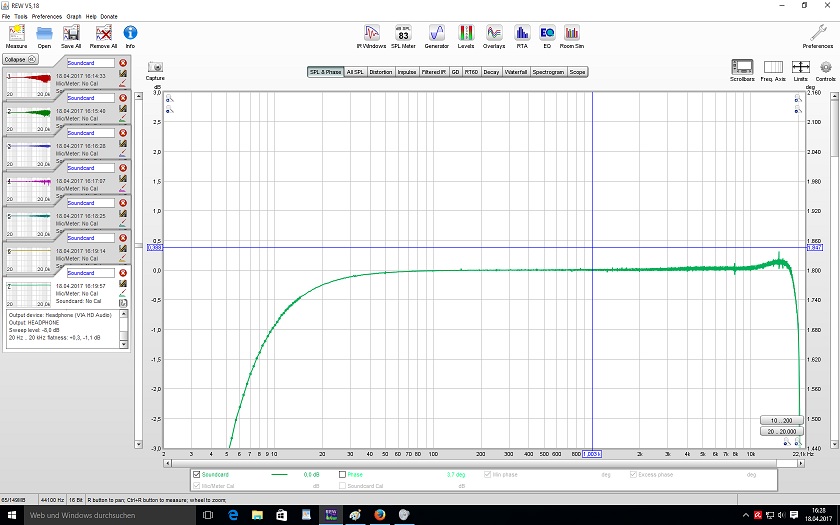This screenshot has height=525, width=840.
Task: Enable the Phase trace checkbox
Action: tap(343, 474)
